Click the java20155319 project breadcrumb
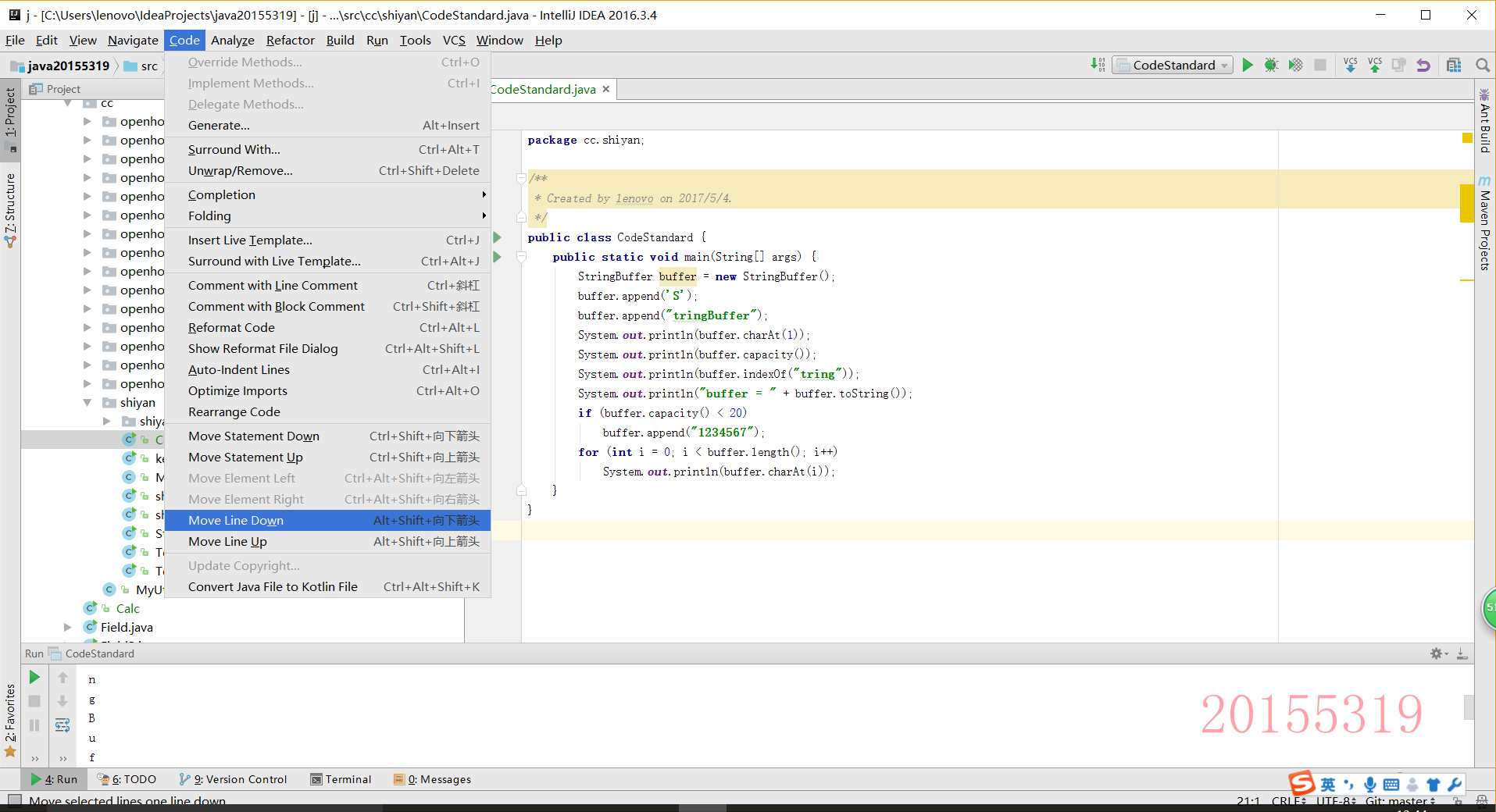The image size is (1496, 812). [60, 66]
